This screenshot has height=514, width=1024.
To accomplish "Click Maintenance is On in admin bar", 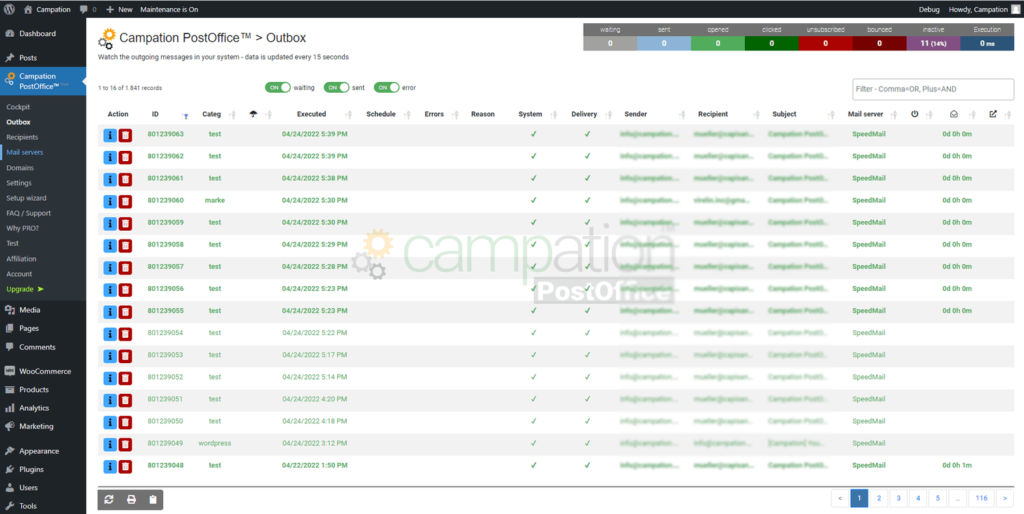I will click(169, 9).
